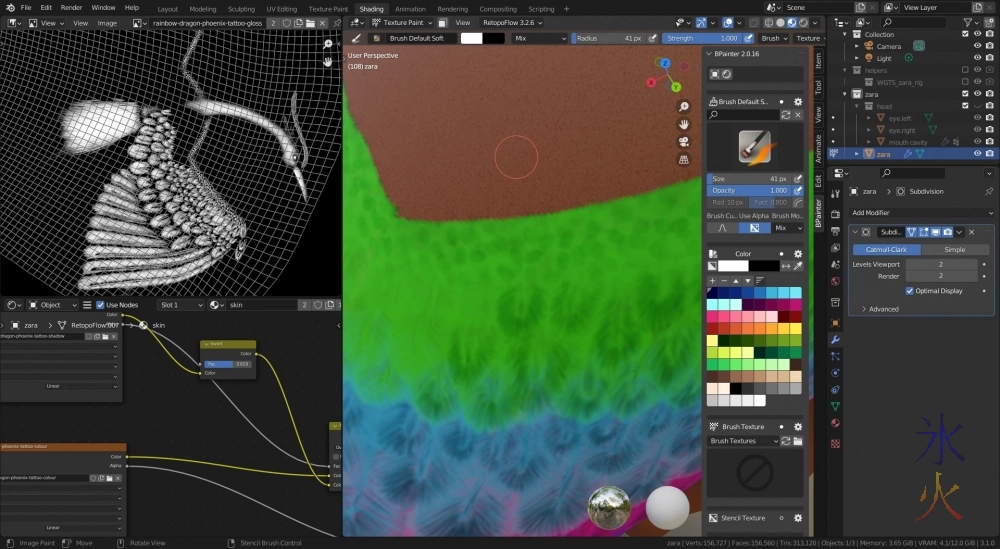Hide the Camera object via eye icon
Image resolution: width=1000 pixels, height=549 pixels.
tap(976, 46)
